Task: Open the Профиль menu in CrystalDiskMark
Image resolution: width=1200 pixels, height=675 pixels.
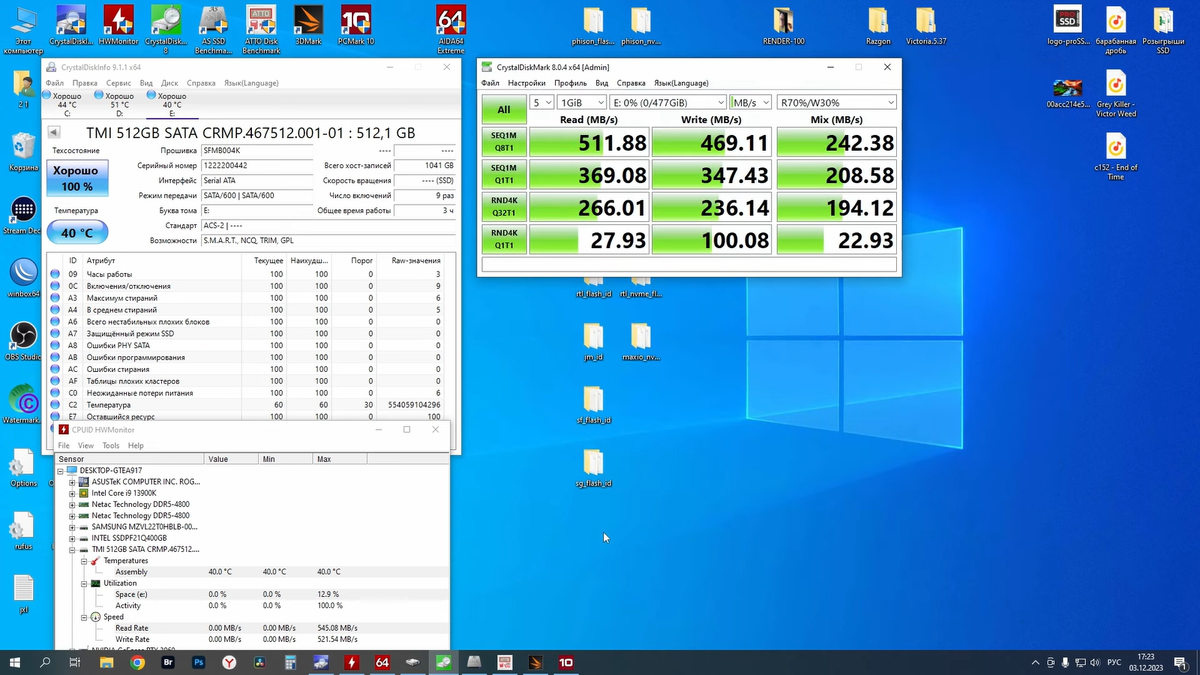Action: [570, 83]
